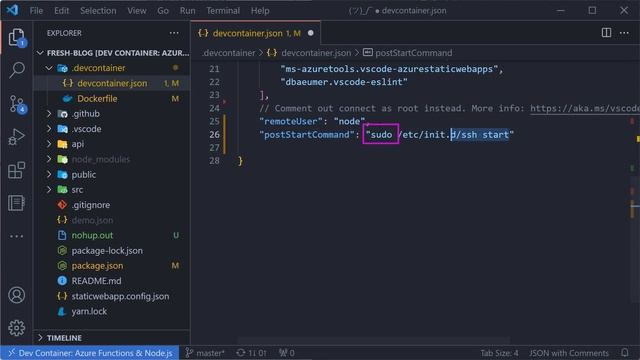Select the devcontainer.json editor tab

click(256, 33)
